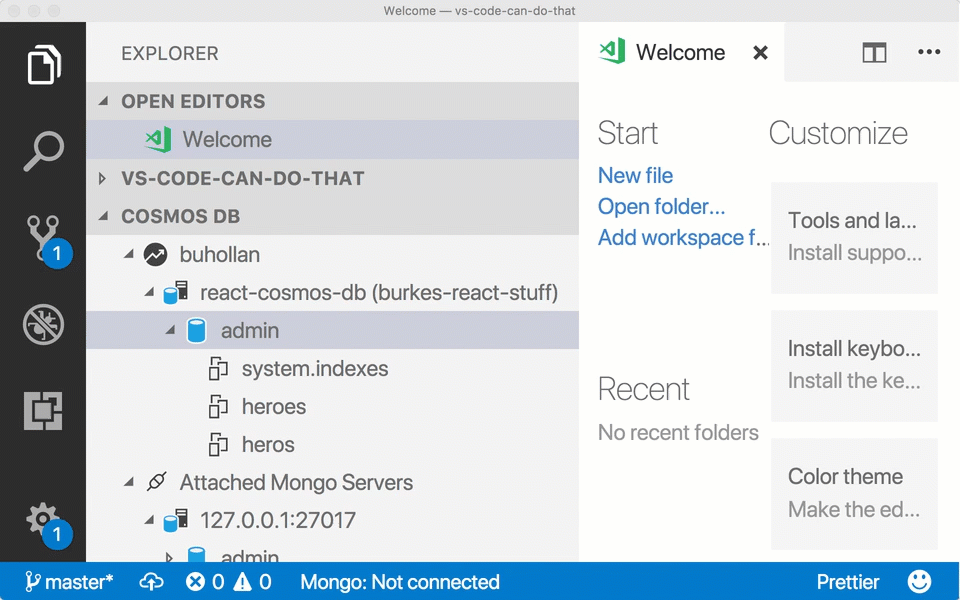The height and width of the screenshot is (600, 960).
Task: Select the Welcome tab
Action: pos(681,52)
